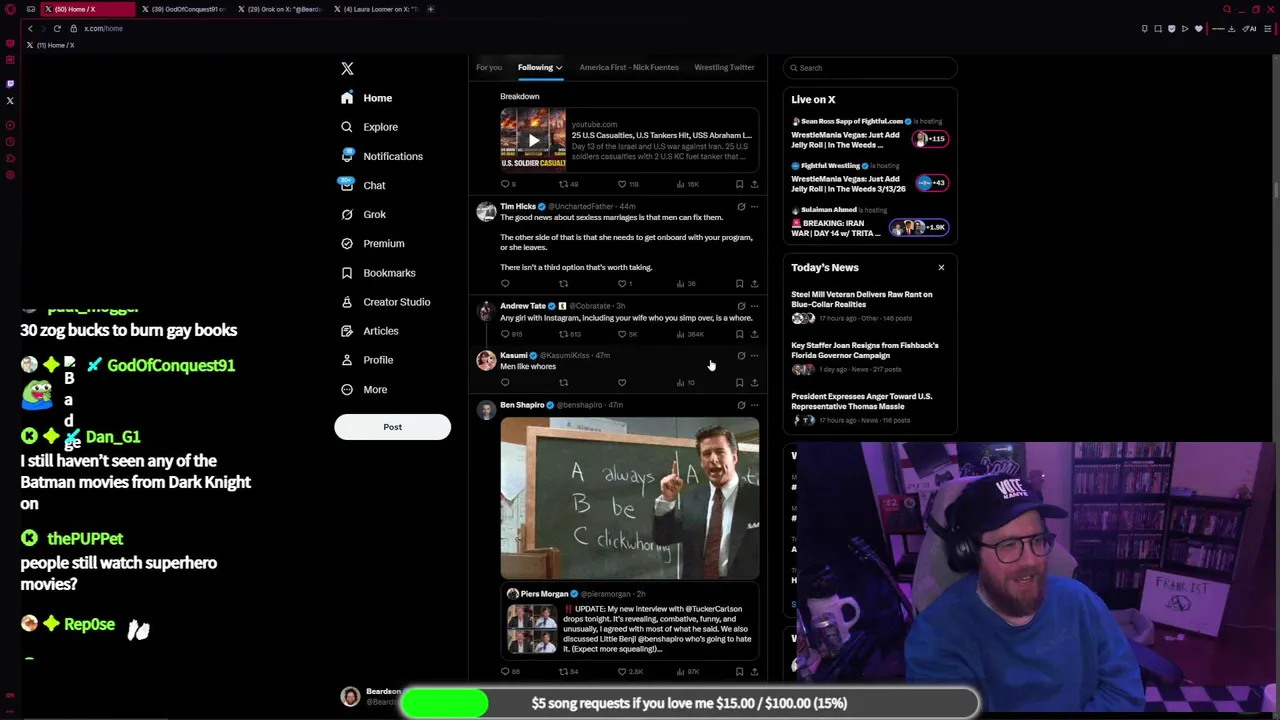This screenshot has width=1280, height=720.
Task: Click the x.com/home address bar
Action: (103, 28)
